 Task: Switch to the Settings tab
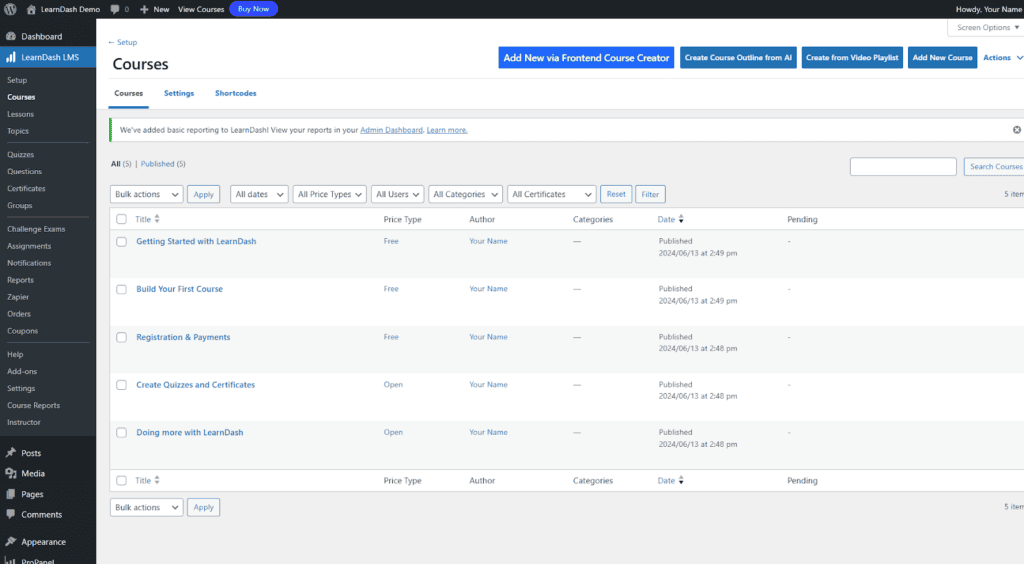click(179, 93)
